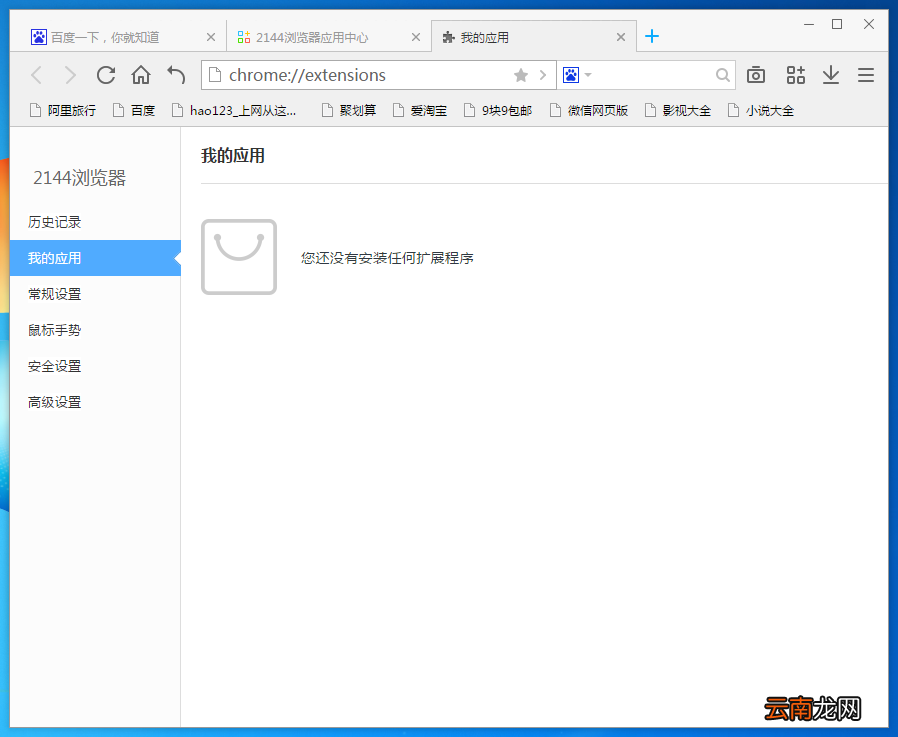Click Baidu paw favicon on first tab
The width and height of the screenshot is (898, 737).
[x=38, y=37]
